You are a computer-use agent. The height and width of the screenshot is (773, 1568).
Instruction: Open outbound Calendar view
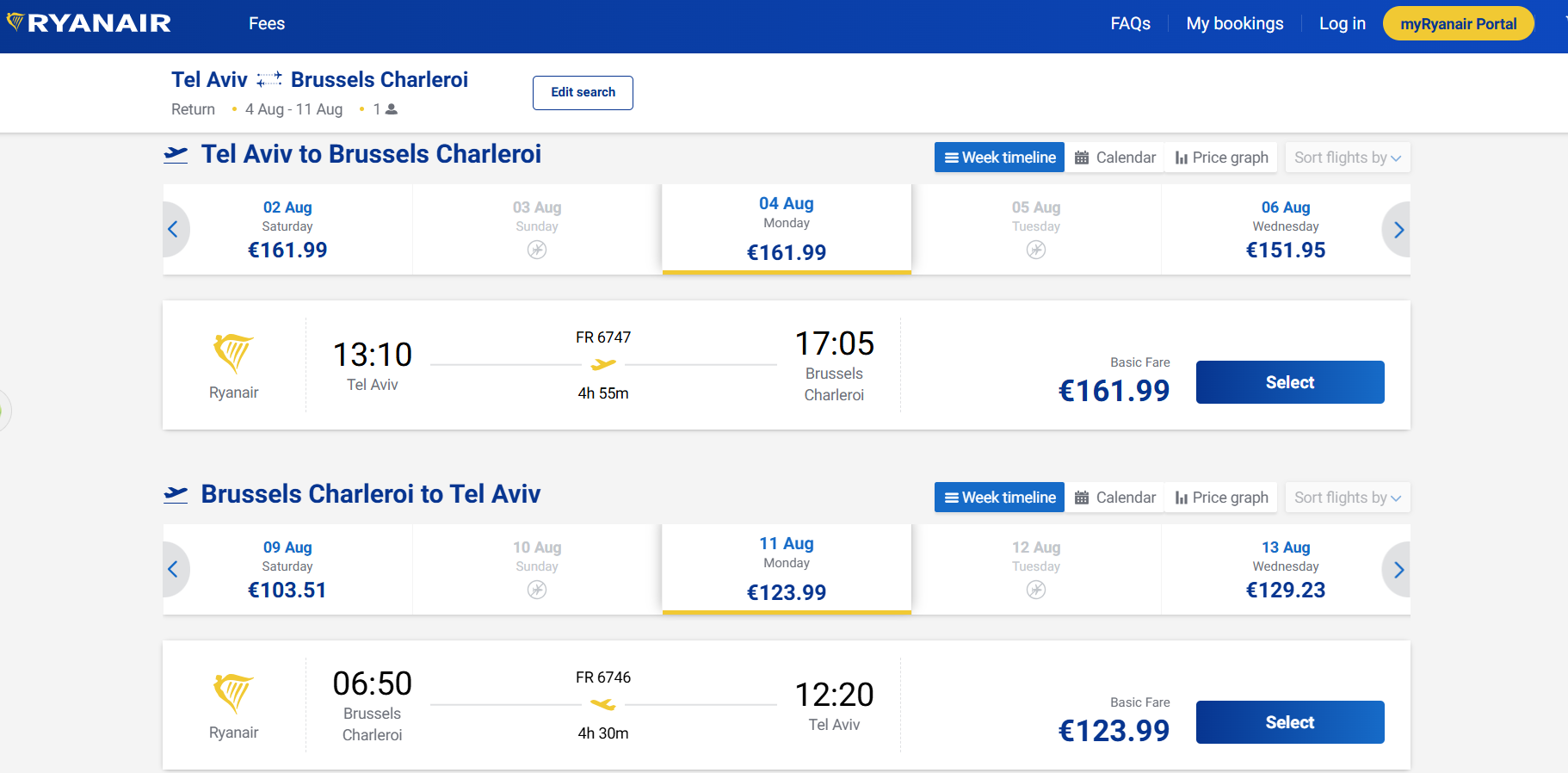[x=1114, y=158]
